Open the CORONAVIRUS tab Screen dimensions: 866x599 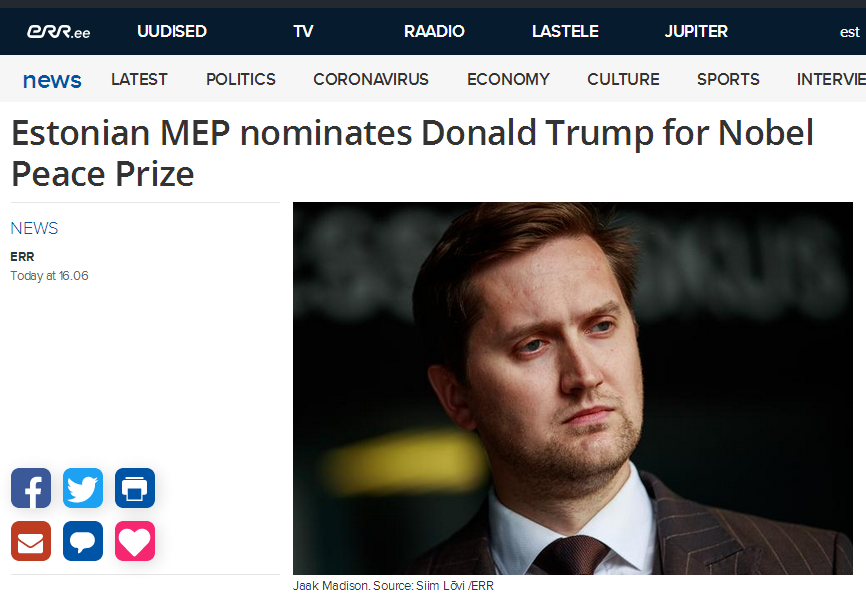click(x=371, y=80)
